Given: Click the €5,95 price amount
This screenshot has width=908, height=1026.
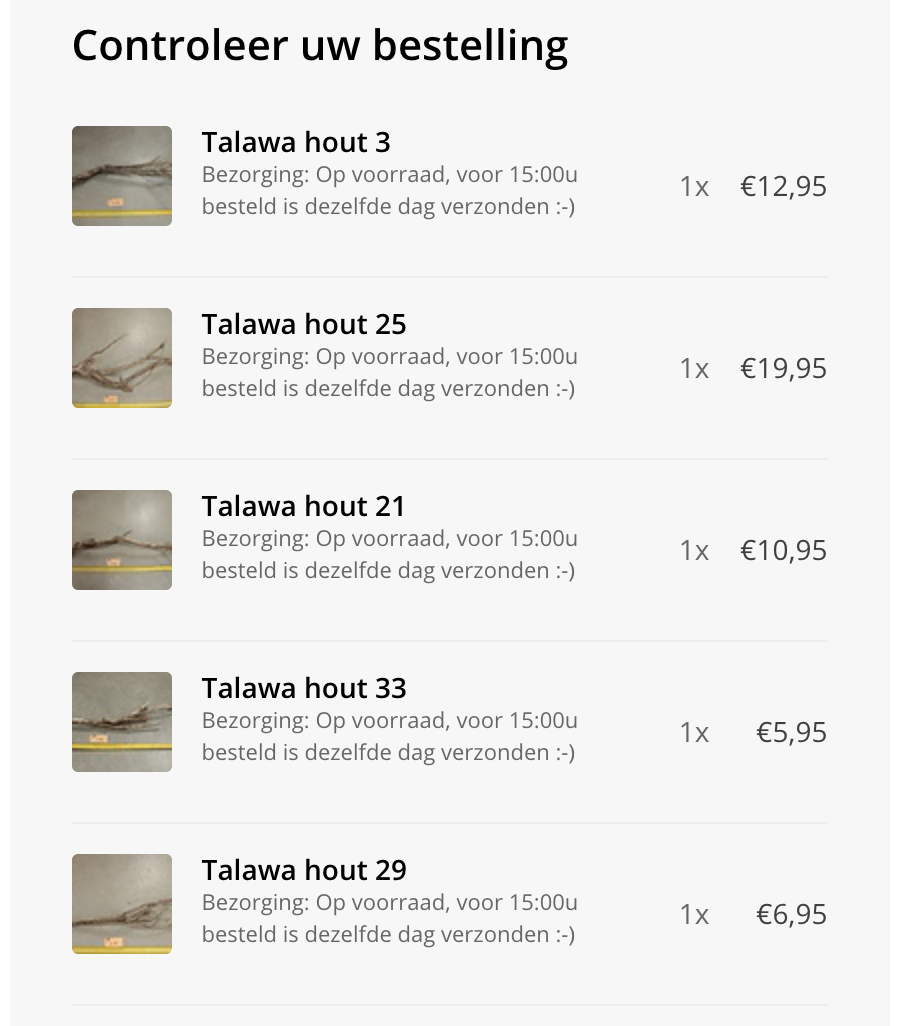Looking at the screenshot, I should coord(791,733).
